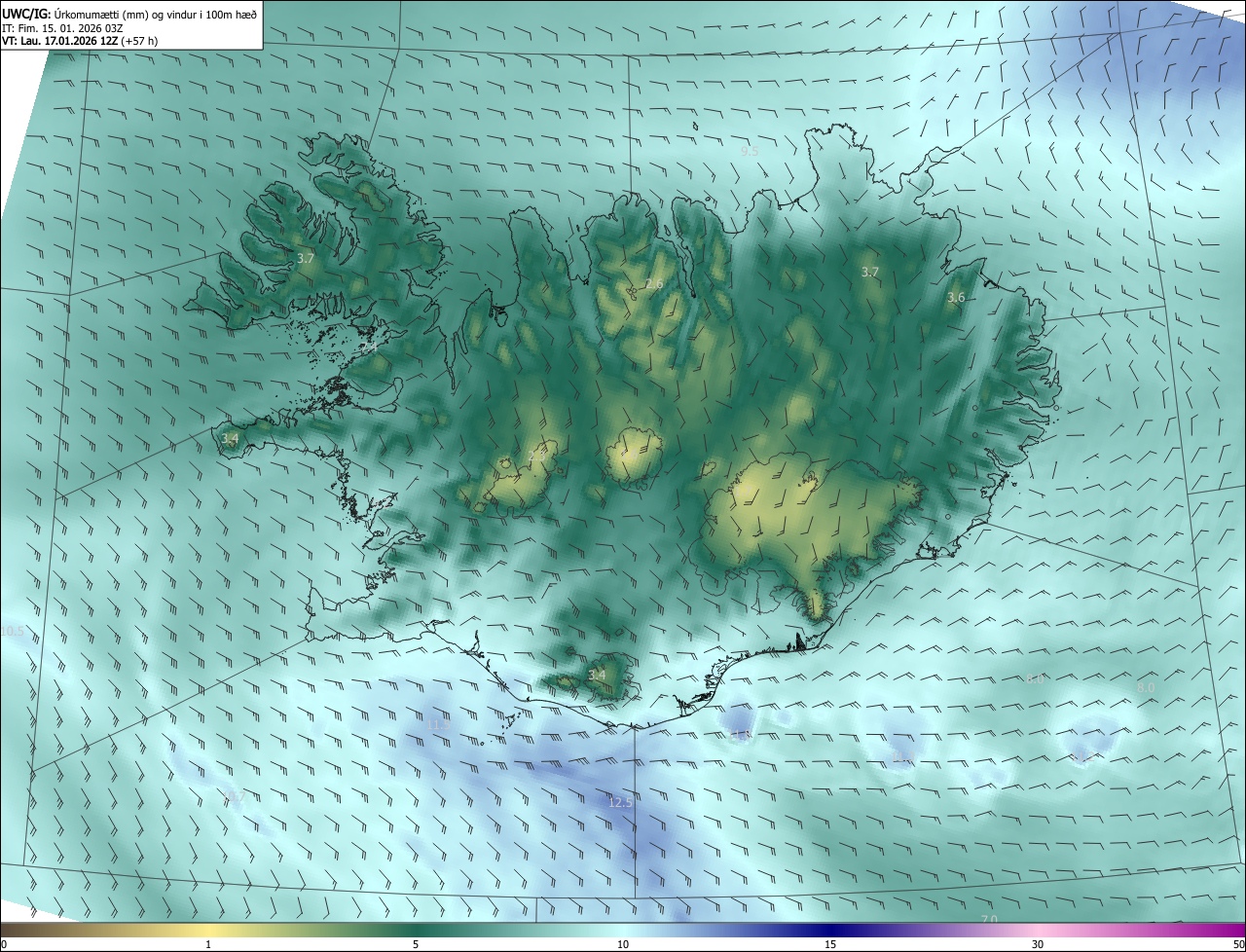Click the 7.0 value label just above the color bar

coord(989,919)
